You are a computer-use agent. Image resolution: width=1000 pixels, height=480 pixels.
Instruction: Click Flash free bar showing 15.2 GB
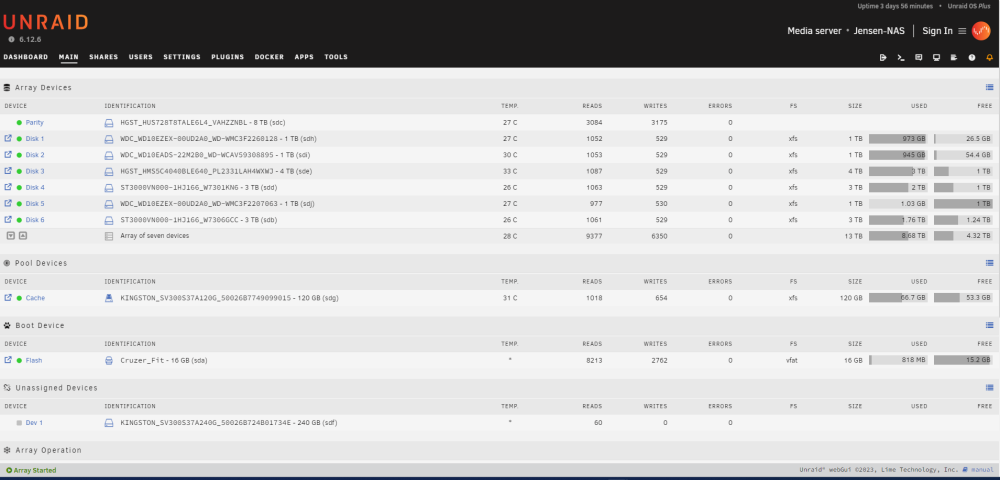pos(963,360)
